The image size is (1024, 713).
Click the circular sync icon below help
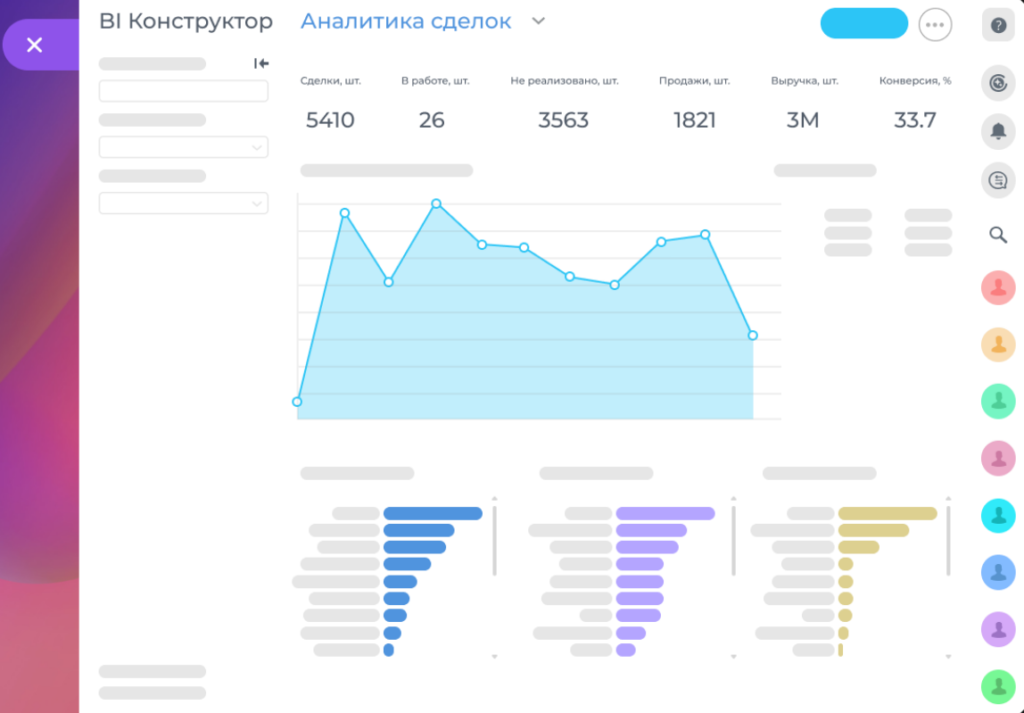point(998,83)
